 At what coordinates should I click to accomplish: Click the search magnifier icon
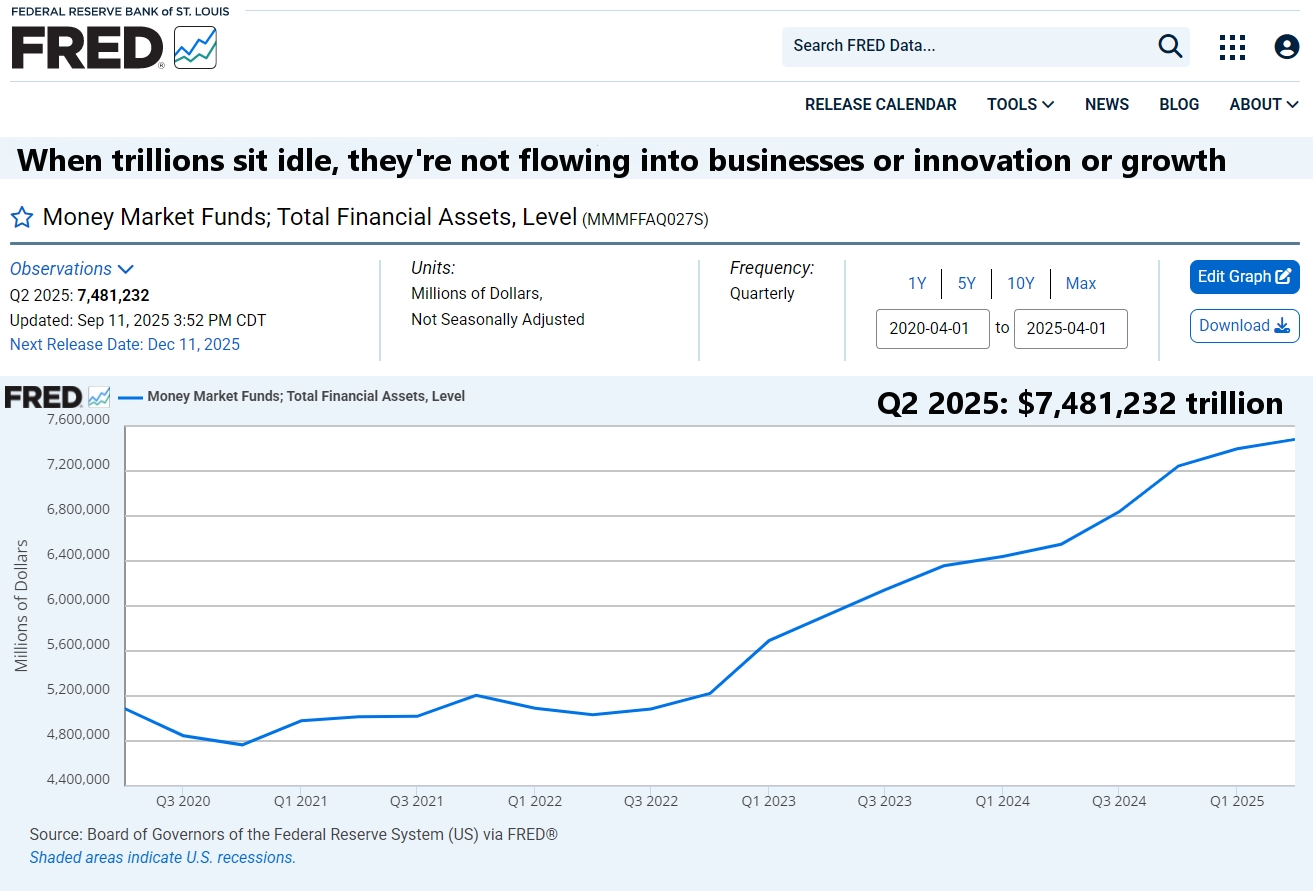point(1169,46)
